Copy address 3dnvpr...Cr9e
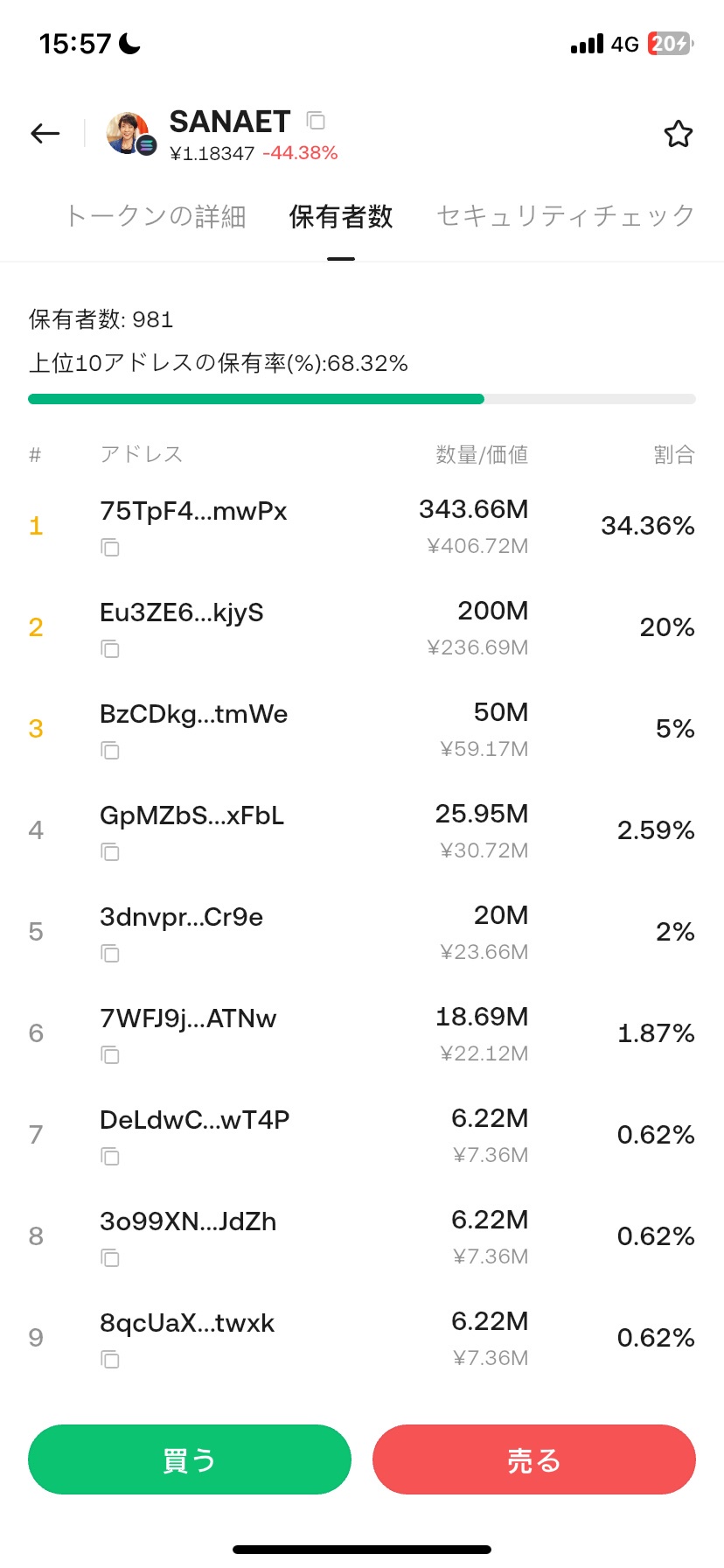The width and height of the screenshot is (724, 1568). (x=109, y=954)
